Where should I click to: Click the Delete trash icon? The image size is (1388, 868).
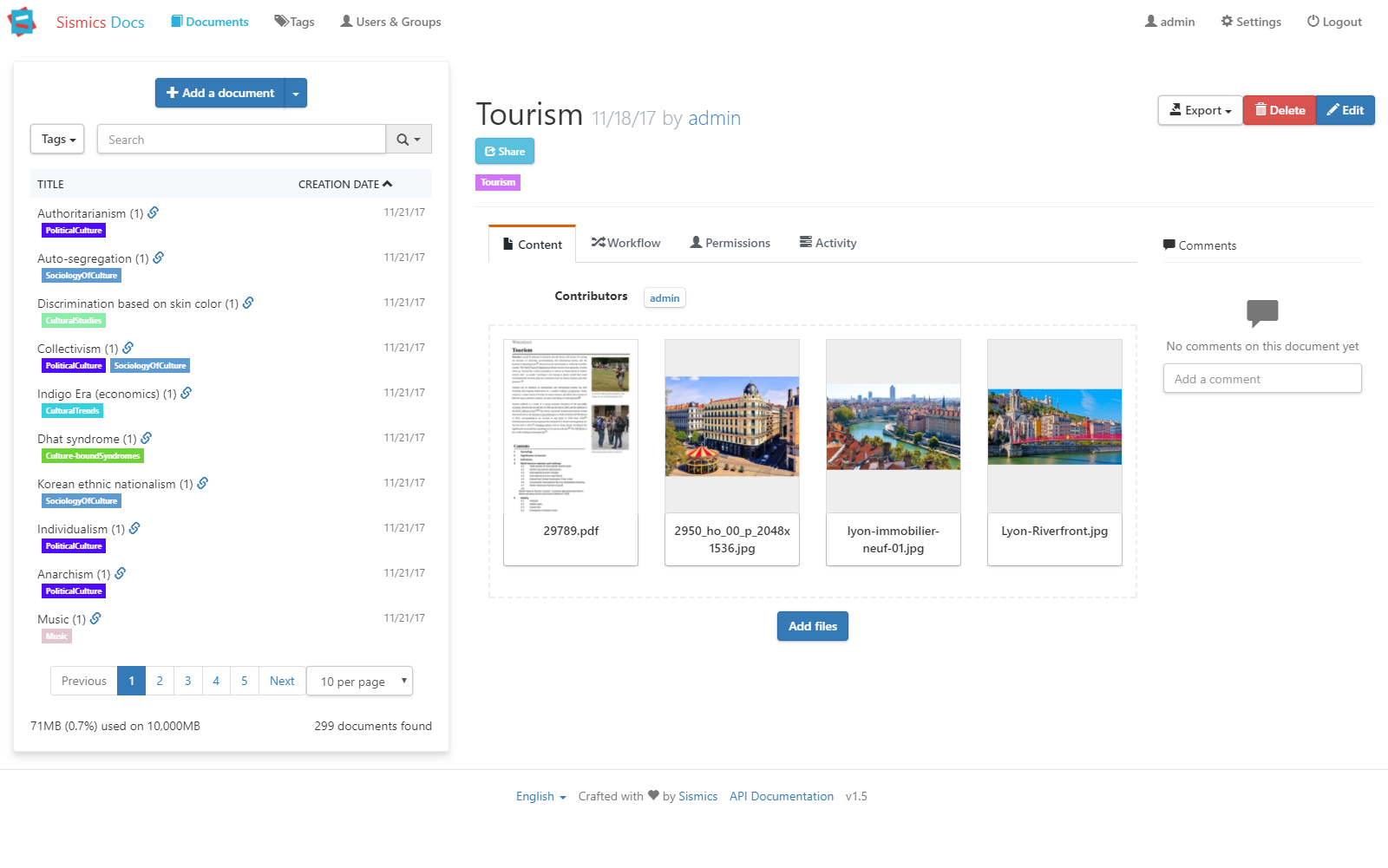point(1260,110)
